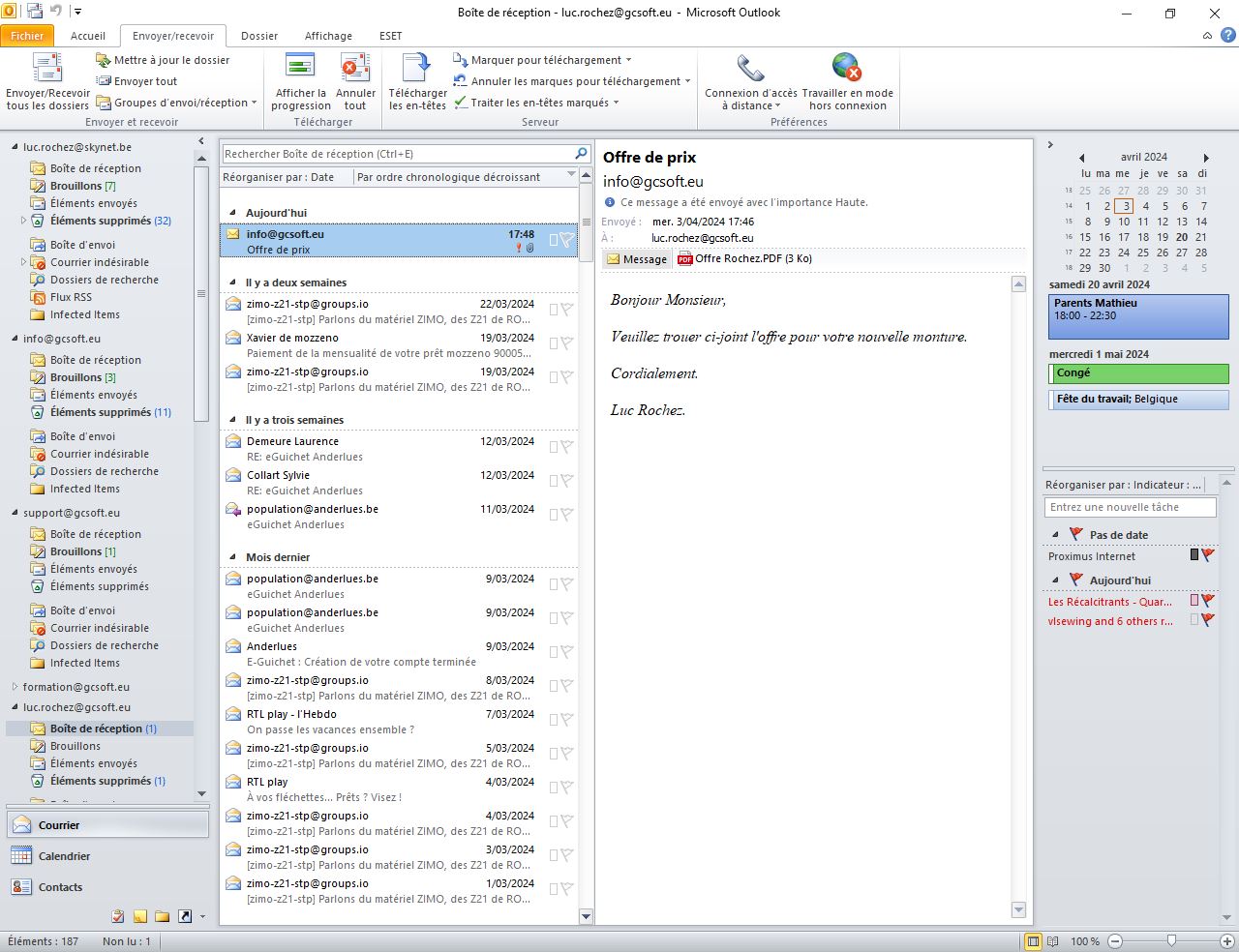Open the Calendrier module
The width and height of the screenshot is (1239, 952).
pyautogui.click(x=107, y=856)
